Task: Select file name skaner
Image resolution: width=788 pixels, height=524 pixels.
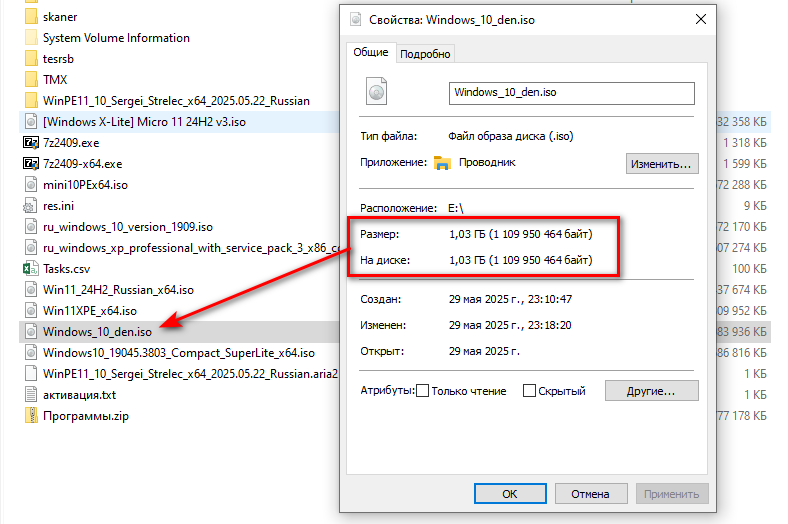Action: point(60,17)
